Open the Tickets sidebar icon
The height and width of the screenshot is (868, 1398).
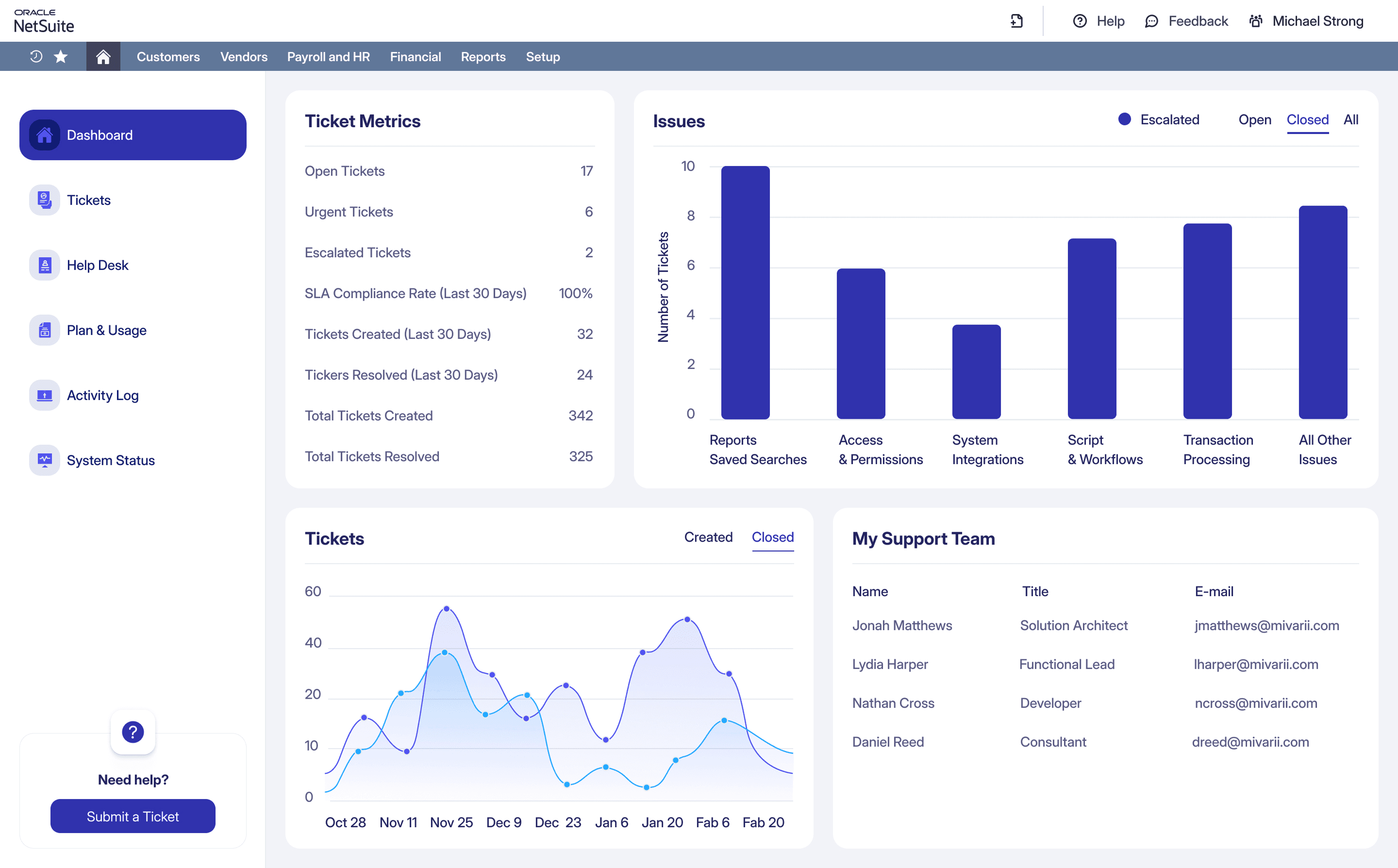[x=45, y=200]
